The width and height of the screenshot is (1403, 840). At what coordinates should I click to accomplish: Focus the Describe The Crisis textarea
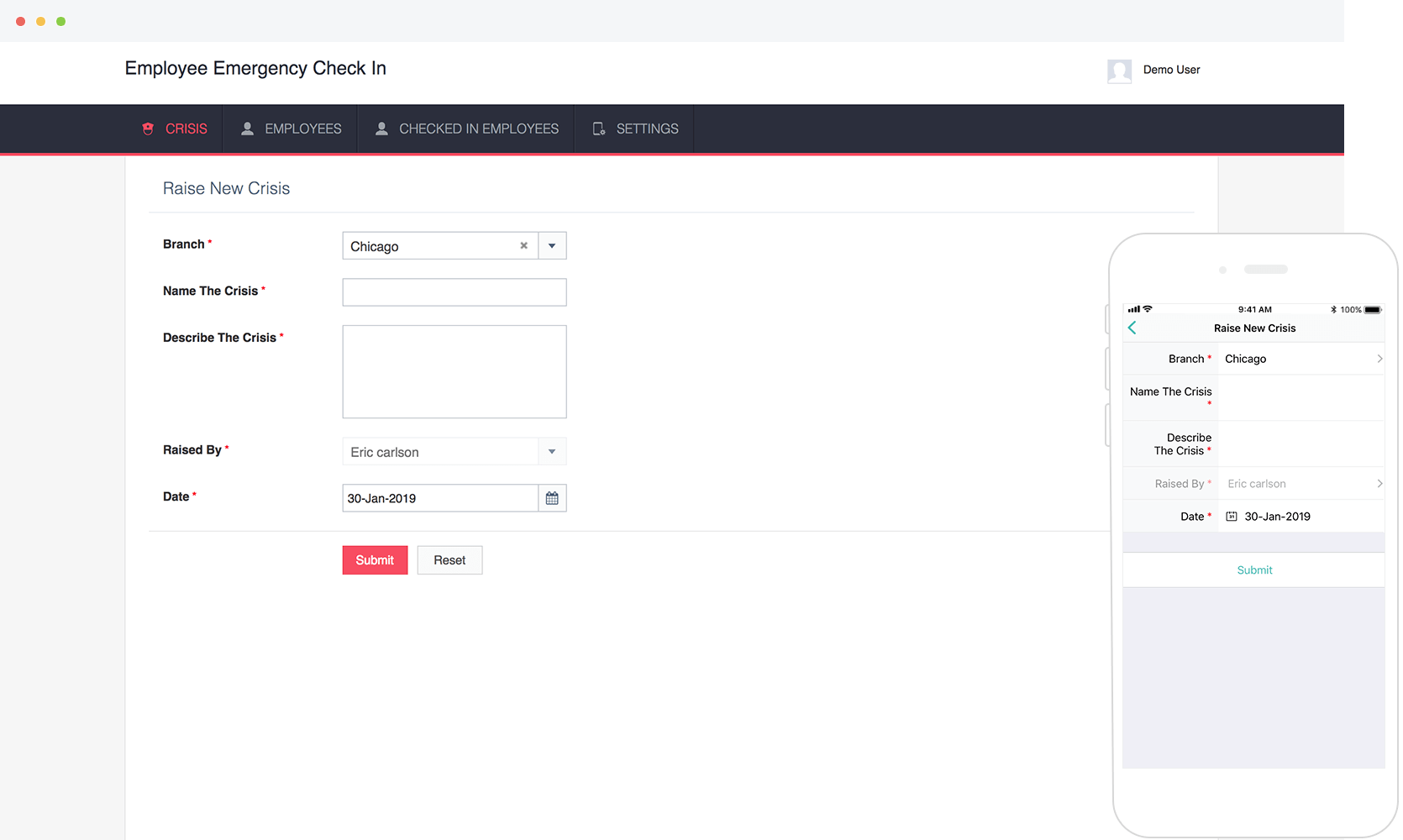(x=455, y=371)
